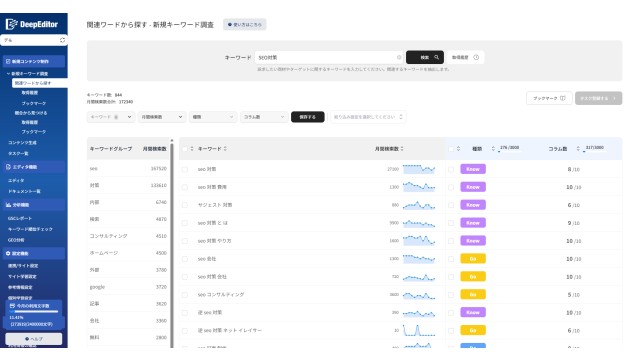Viewport: 640px width, 360px height.
Task: Open 競合から見つける in the sidebar
Action: pyautogui.click(x=31, y=113)
